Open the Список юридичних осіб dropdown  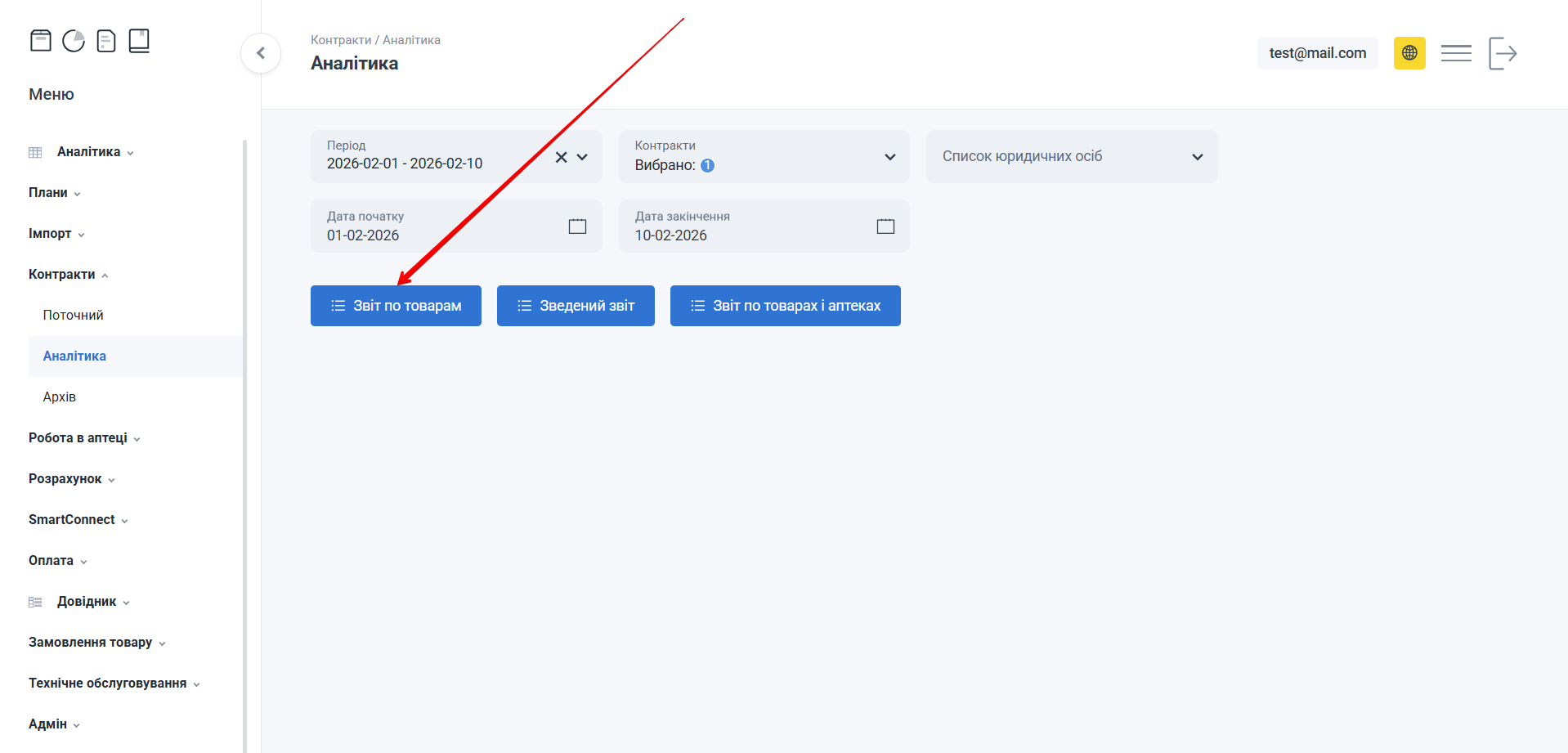[1197, 157]
